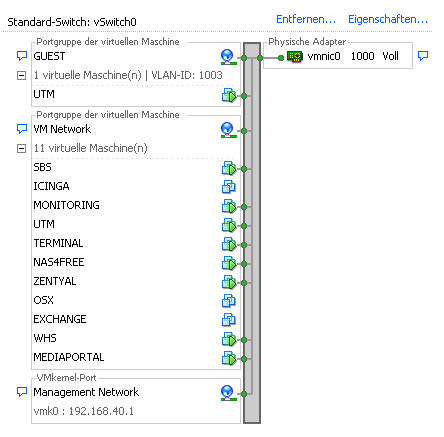Click the running SBS VM icon
The height and width of the screenshot is (437, 444).
229,168
